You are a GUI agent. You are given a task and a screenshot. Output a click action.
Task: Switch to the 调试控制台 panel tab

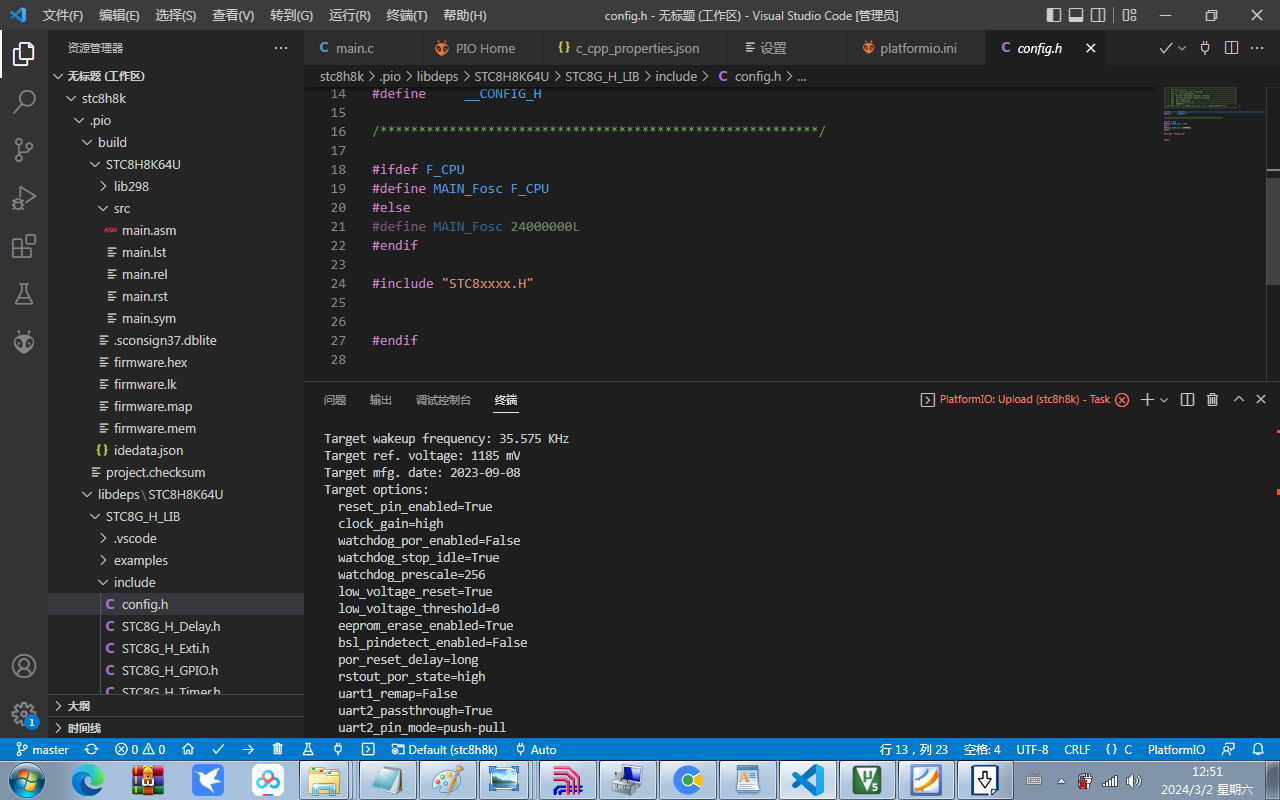pos(443,399)
